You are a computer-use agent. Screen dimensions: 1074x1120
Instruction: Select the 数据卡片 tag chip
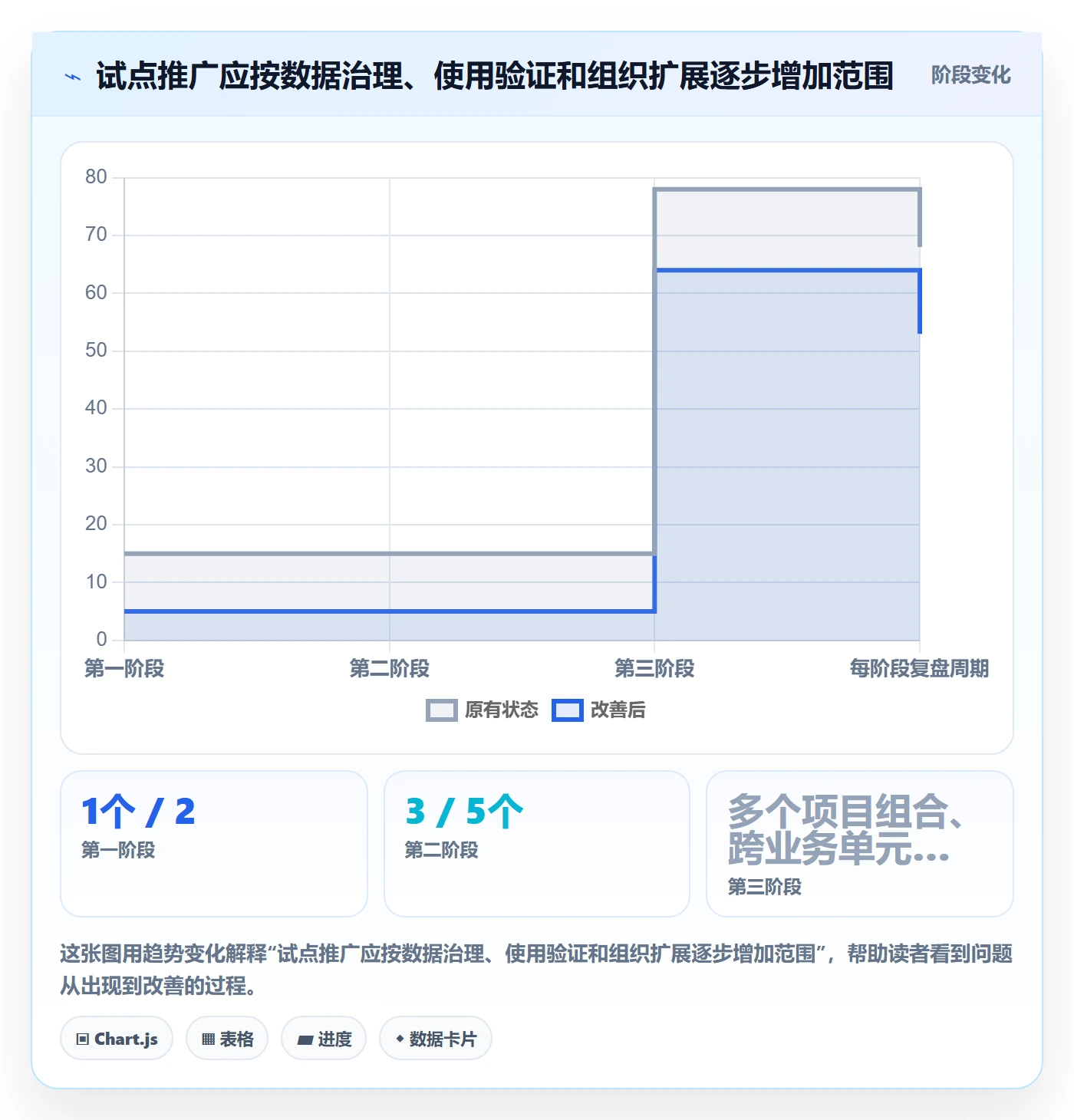coord(436,1039)
